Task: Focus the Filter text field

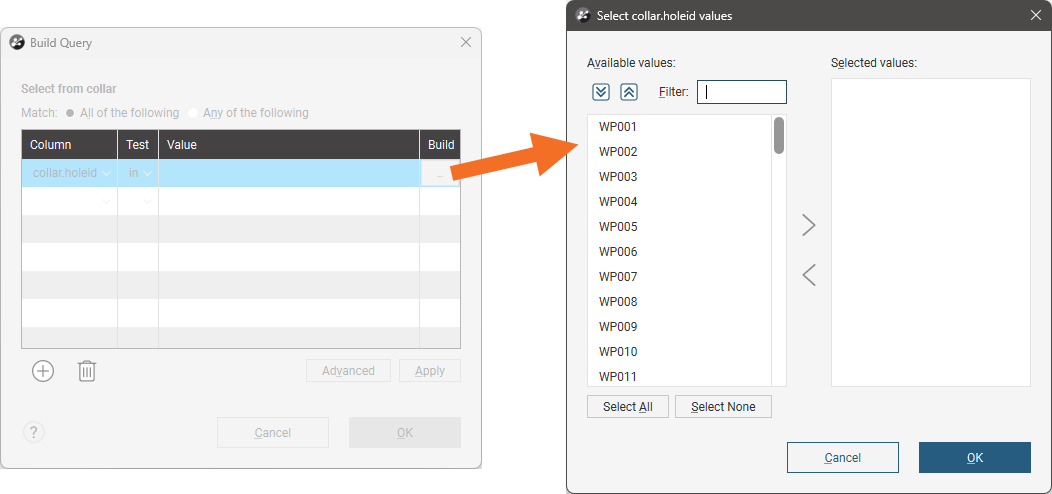Action: [x=742, y=92]
